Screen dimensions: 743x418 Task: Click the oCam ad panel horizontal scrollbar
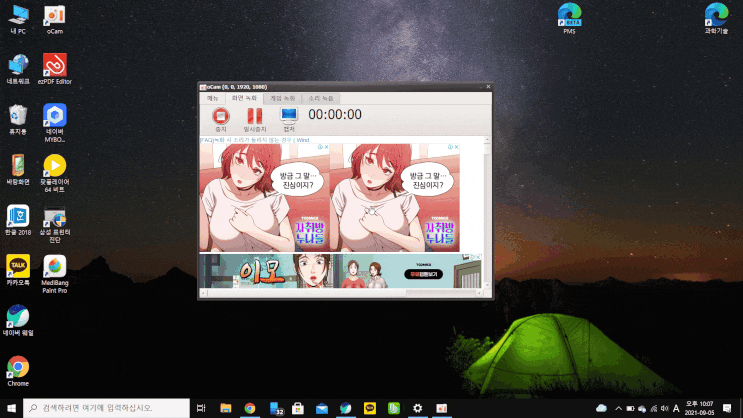(x=341, y=293)
